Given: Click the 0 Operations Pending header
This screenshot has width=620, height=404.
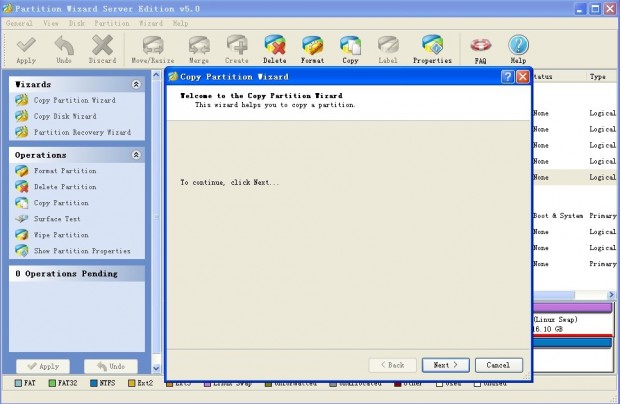Looking at the screenshot, I should [x=77, y=274].
